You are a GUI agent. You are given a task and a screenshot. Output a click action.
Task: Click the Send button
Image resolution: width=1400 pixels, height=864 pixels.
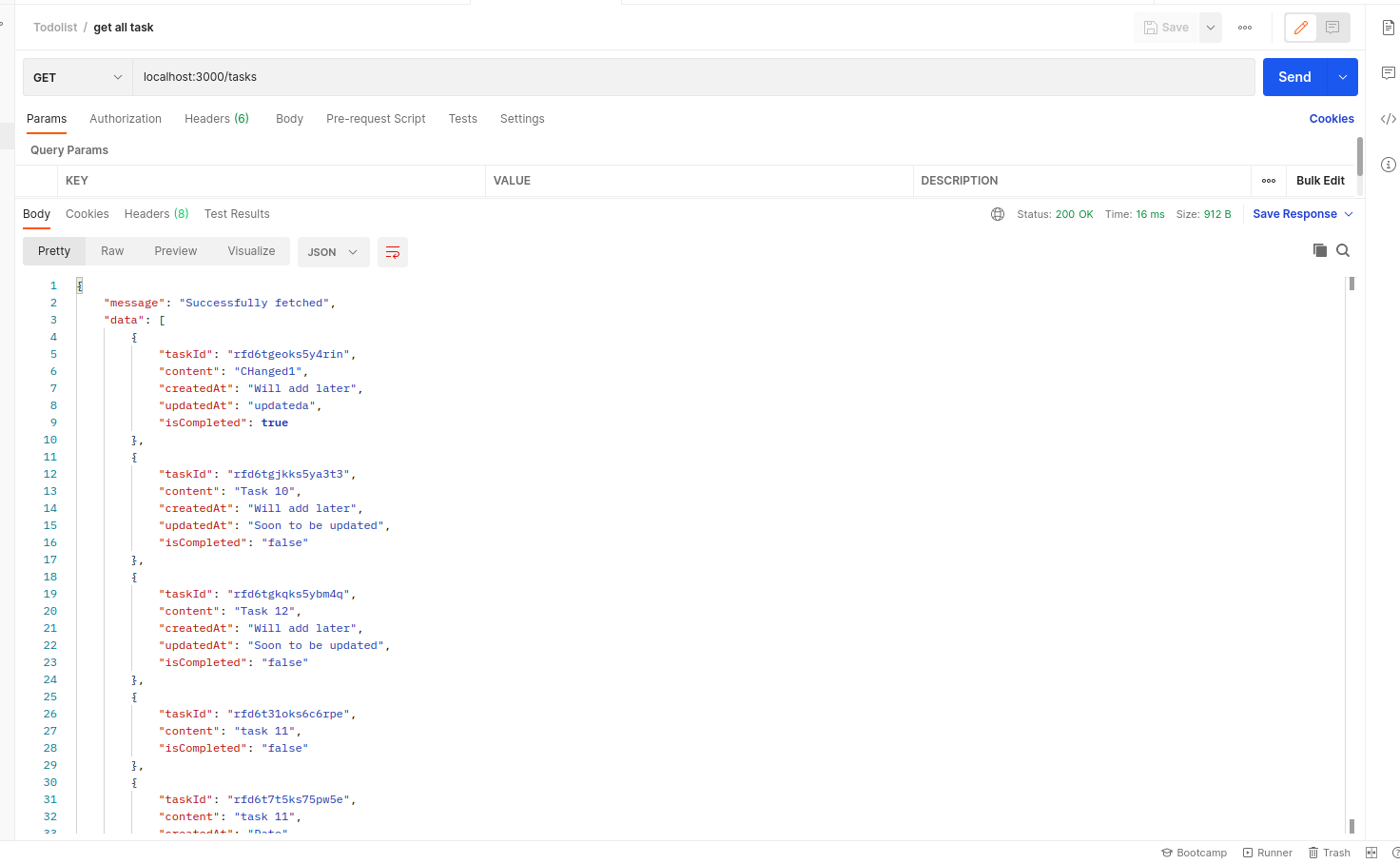coord(1294,77)
